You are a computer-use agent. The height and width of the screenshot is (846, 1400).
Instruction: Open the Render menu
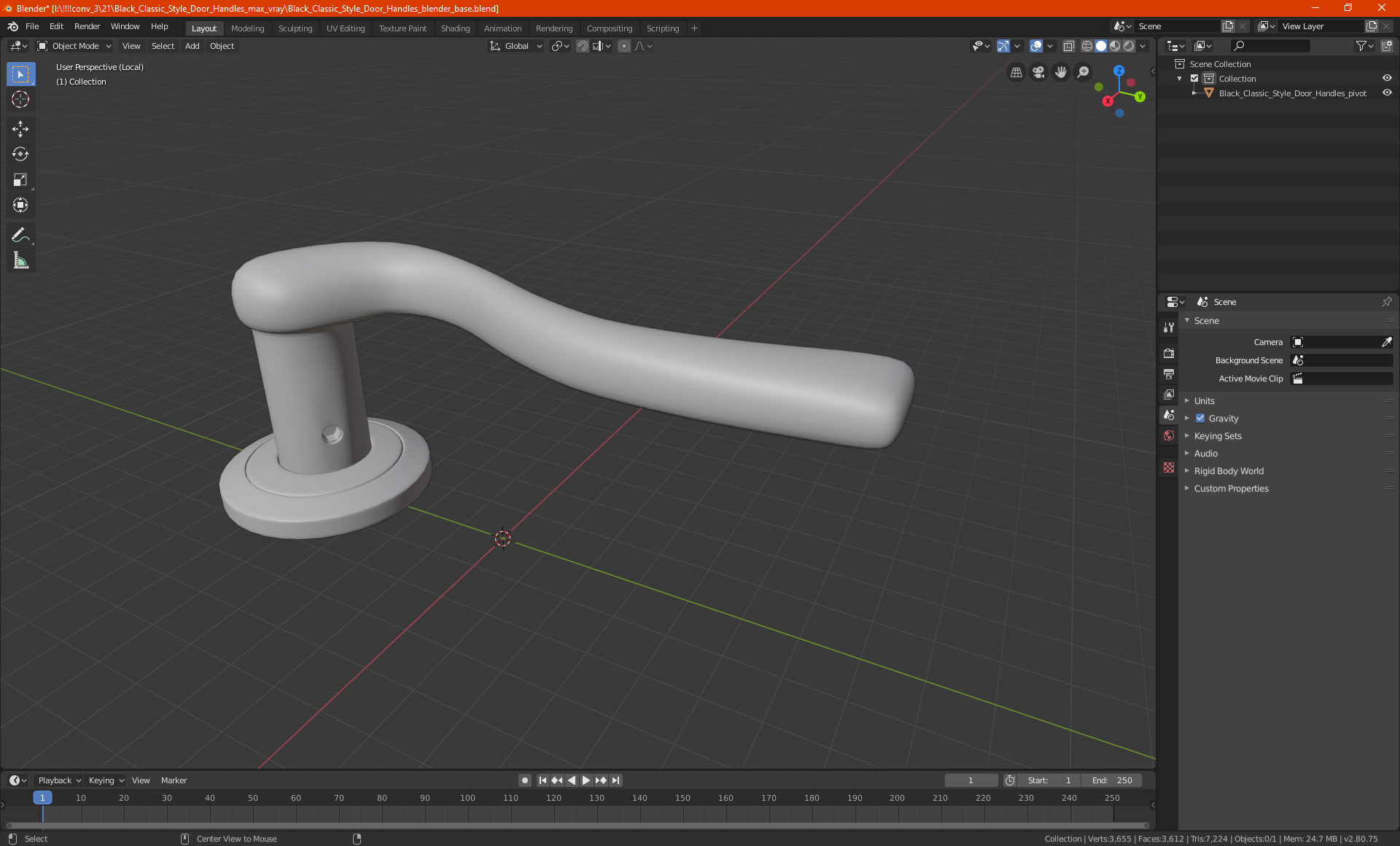pos(87,26)
